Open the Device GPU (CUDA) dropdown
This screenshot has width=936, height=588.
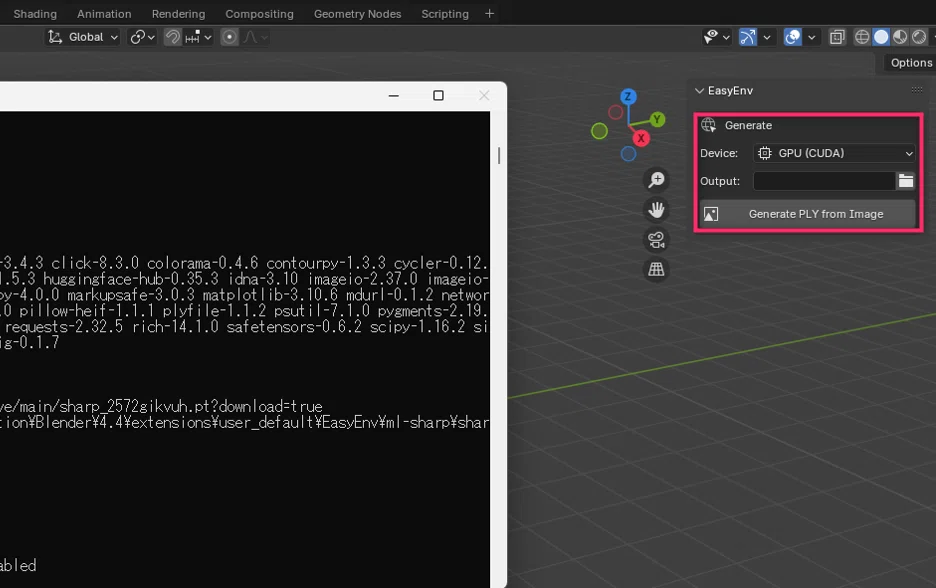click(x=835, y=153)
